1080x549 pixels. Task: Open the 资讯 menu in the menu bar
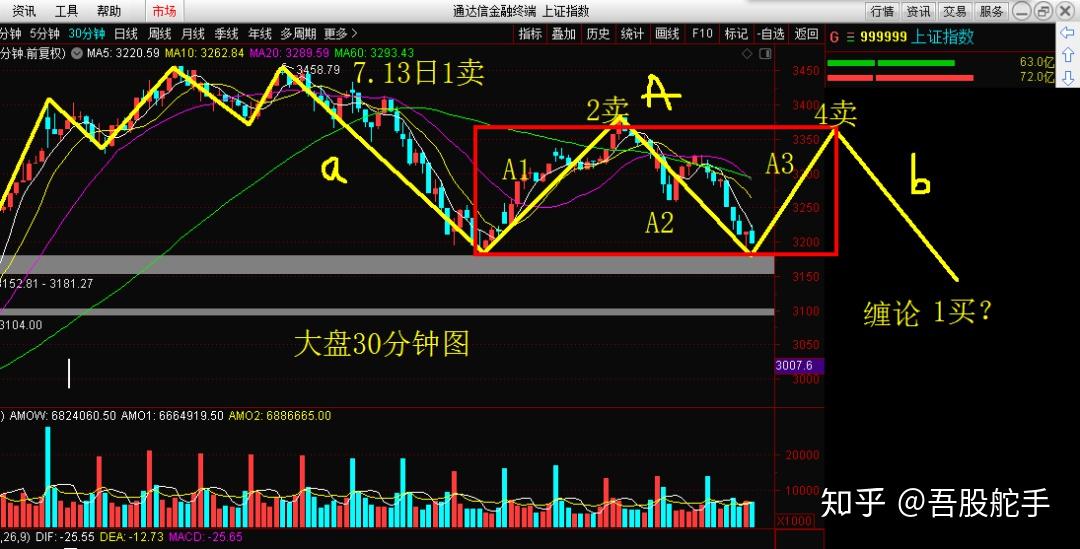pos(24,11)
